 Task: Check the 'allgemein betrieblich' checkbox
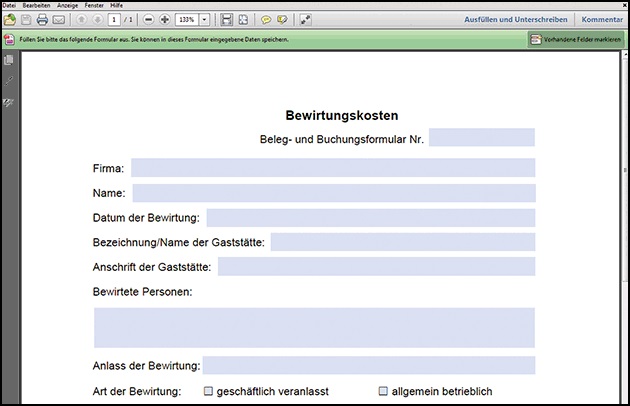[383, 391]
